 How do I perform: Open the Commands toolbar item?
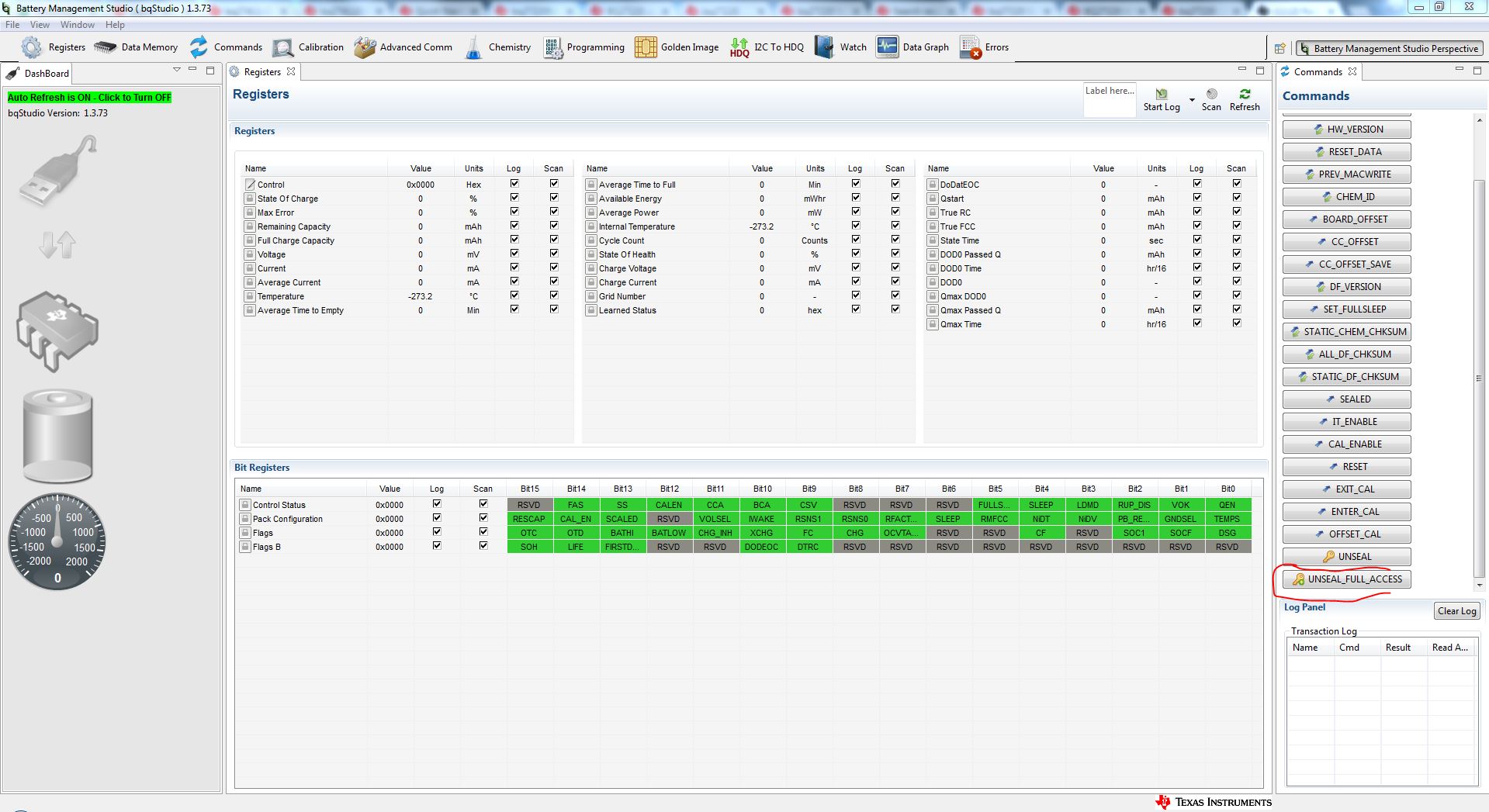[x=226, y=47]
